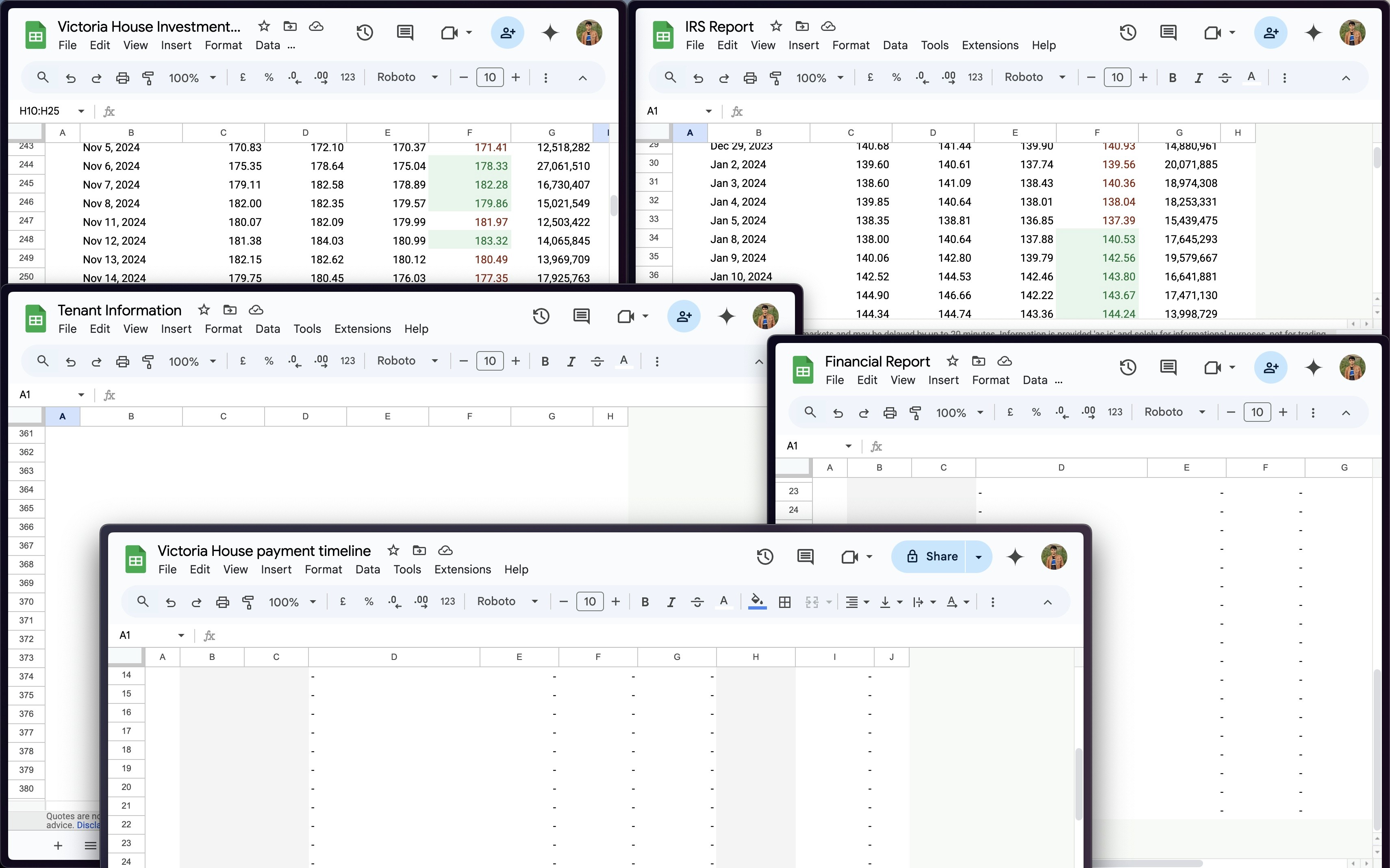Viewport: 1390px width, 868px height.
Task: Open the Data menu in payment timeline
Action: pos(367,569)
